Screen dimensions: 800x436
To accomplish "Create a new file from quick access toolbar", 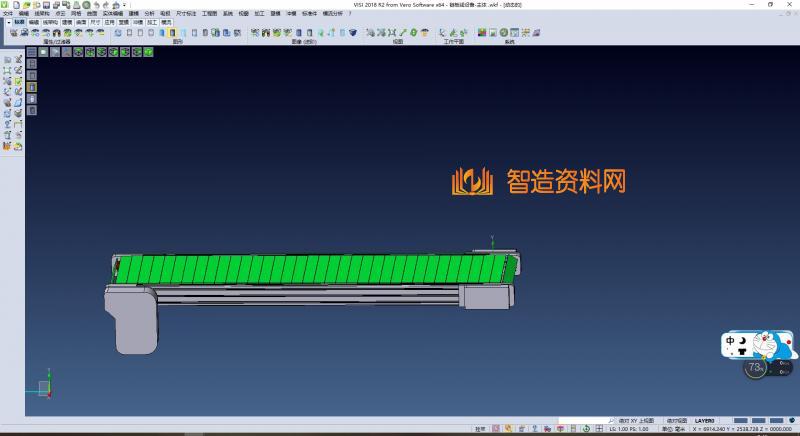I will pyautogui.click(x=16, y=5).
